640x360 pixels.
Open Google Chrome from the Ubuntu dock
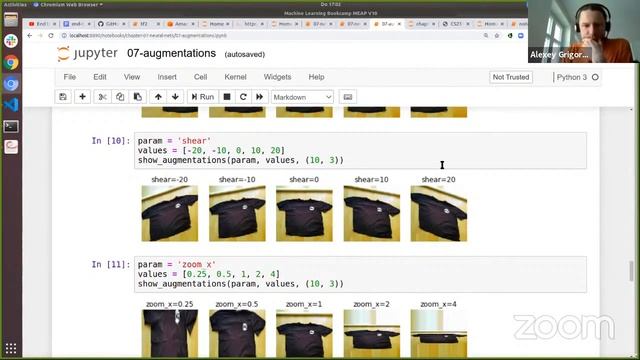pyautogui.click(x=11, y=62)
